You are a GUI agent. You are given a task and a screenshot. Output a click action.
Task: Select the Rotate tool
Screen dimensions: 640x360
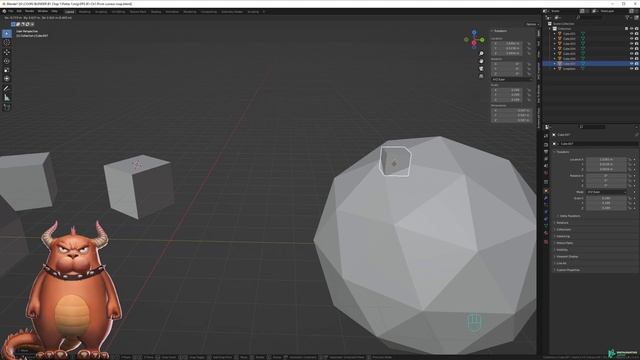click(7, 61)
